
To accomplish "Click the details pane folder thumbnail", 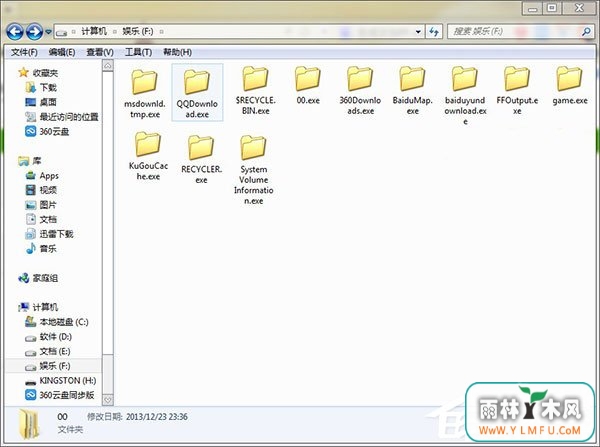I will 29,424.
